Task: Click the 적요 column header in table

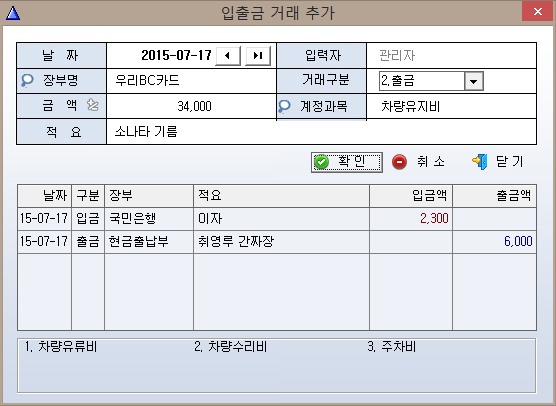Action: pos(282,196)
